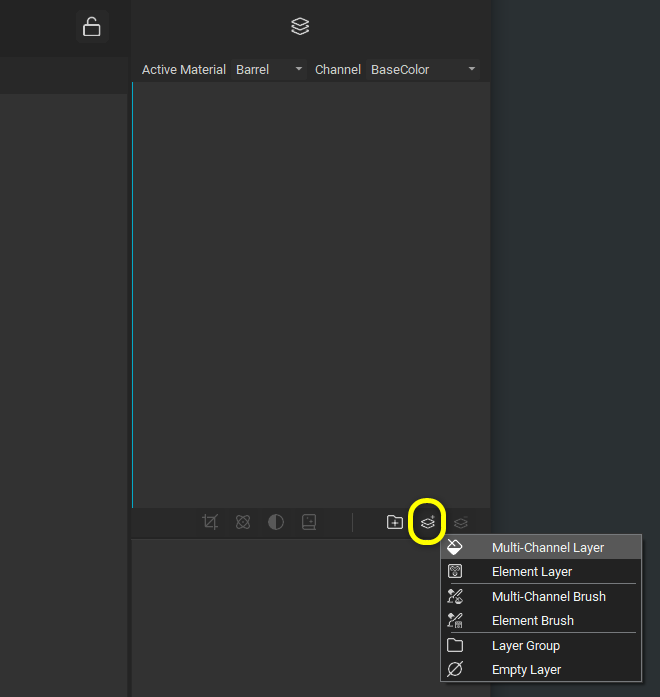Click the remove layer icon with minus

[460, 522]
